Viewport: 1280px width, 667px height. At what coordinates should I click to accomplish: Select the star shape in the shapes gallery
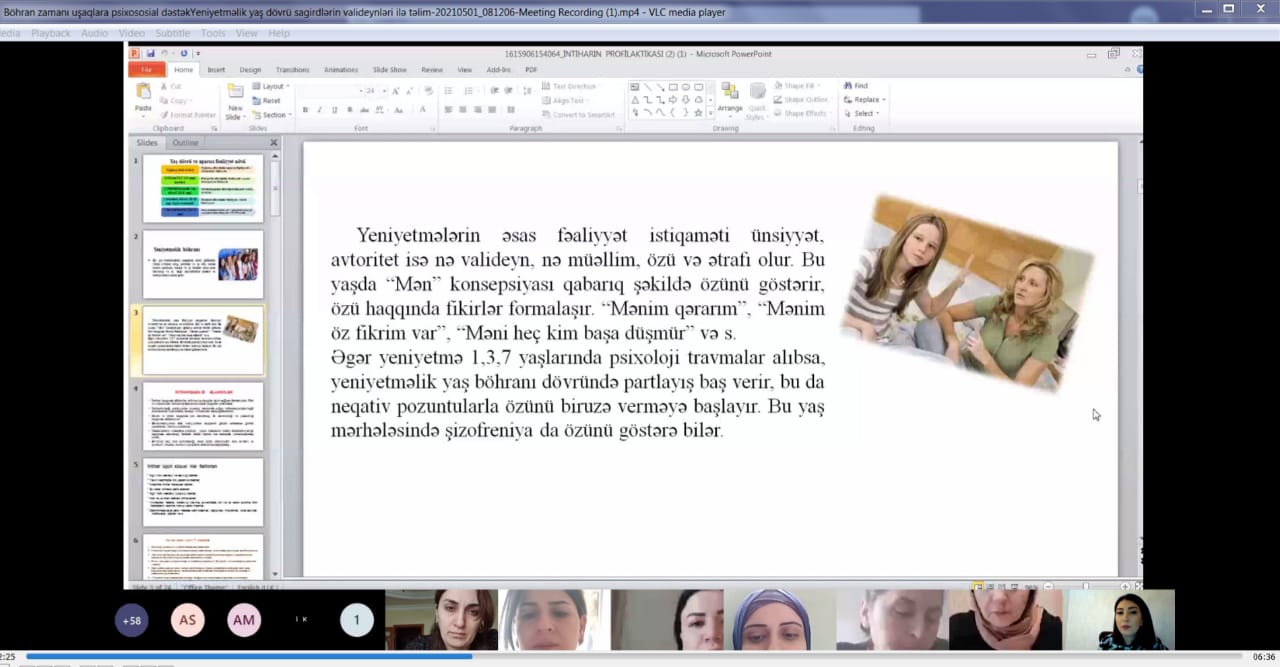click(697, 113)
